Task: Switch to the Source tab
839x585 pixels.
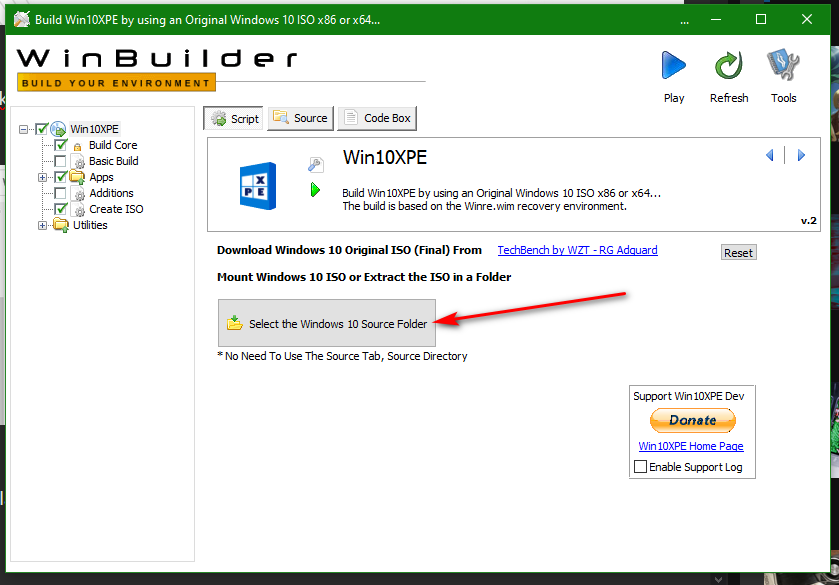Action: point(300,118)
